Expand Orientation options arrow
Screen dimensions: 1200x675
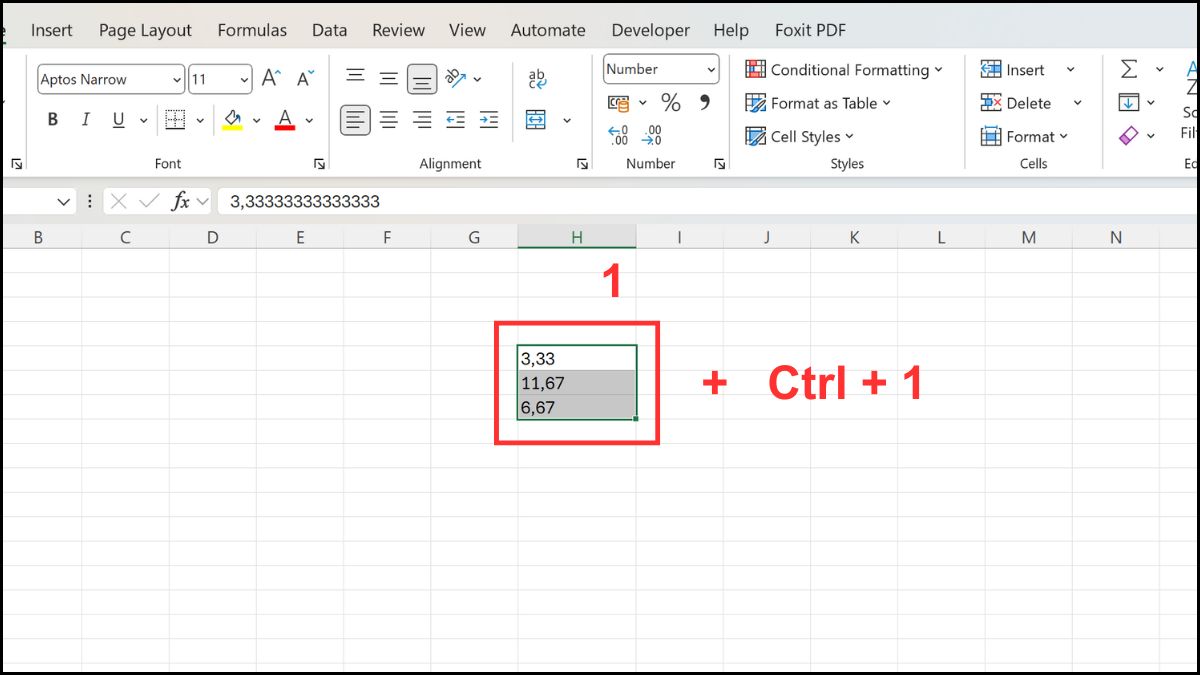[478, 78]
